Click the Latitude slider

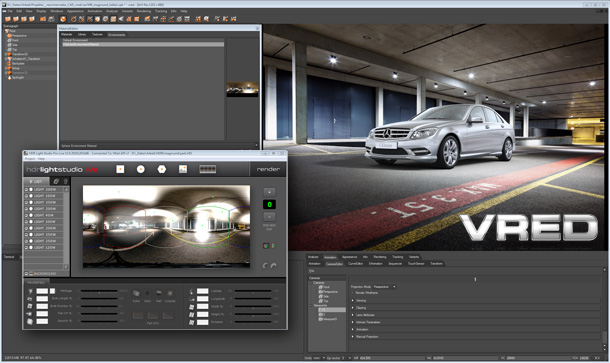(253, 291)
